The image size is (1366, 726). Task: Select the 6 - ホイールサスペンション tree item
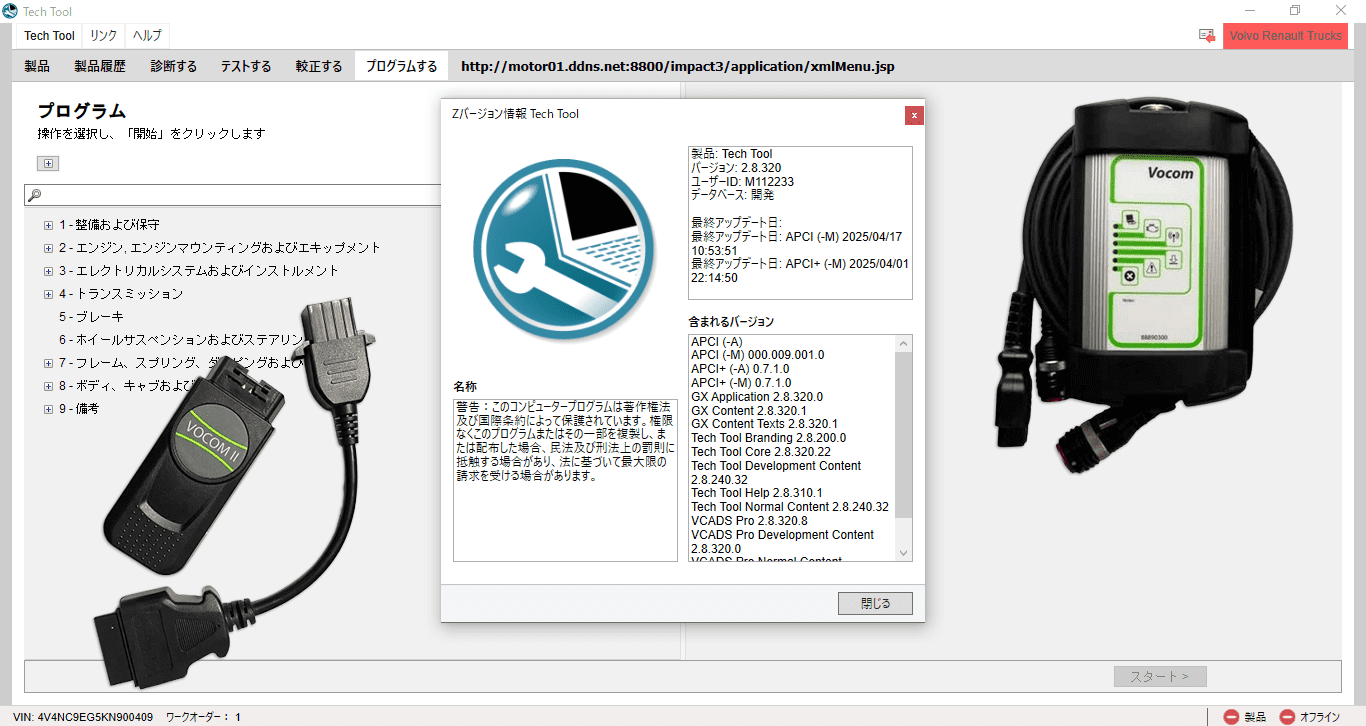tap(180, 340)
